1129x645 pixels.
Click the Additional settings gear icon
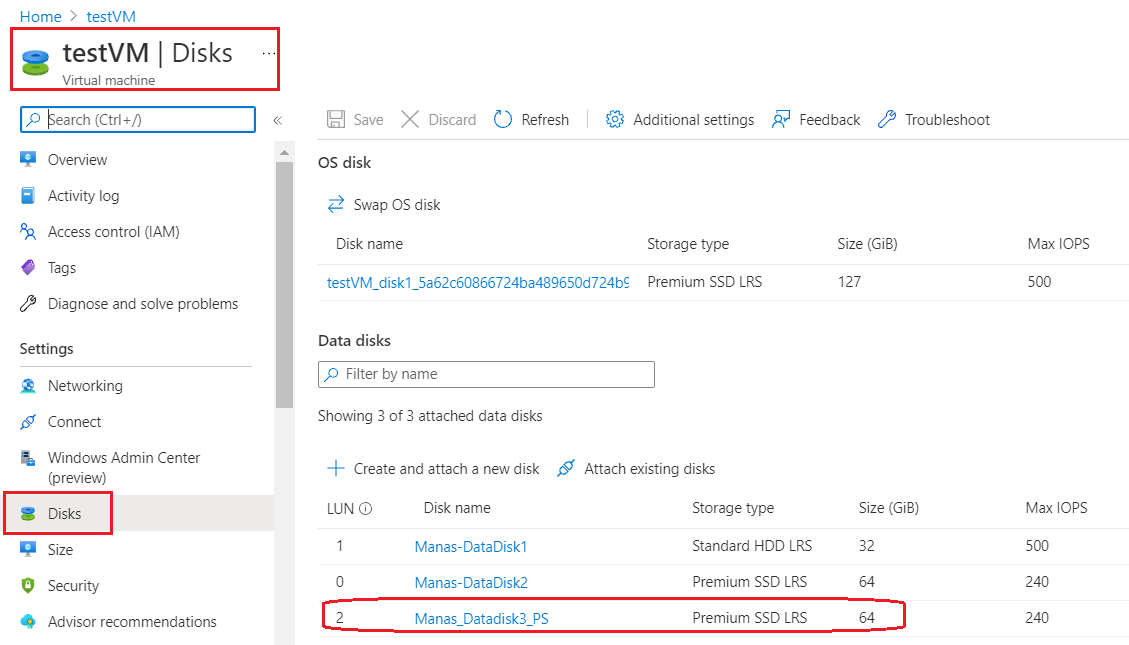(614, 119)
